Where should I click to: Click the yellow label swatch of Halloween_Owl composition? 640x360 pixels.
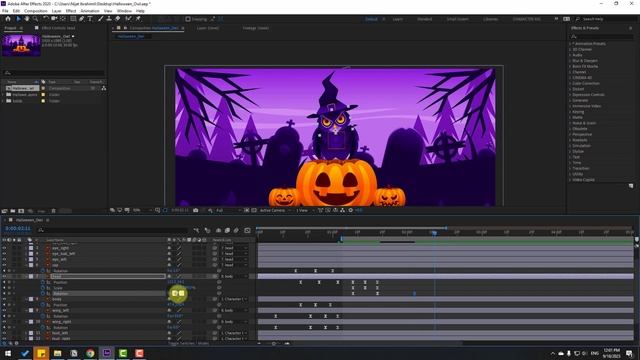[x=43, y=88]
